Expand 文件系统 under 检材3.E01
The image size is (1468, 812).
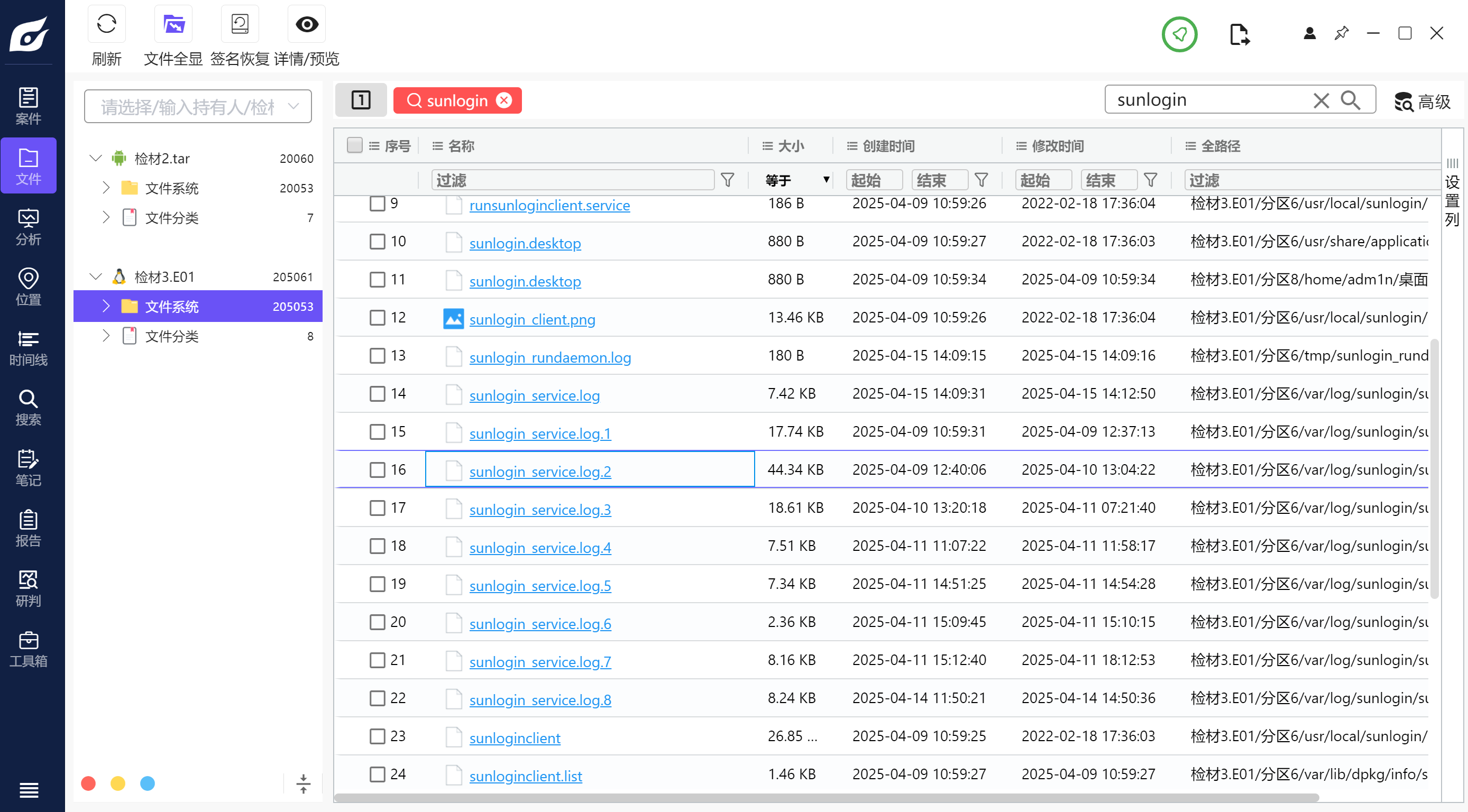[106, 306]
